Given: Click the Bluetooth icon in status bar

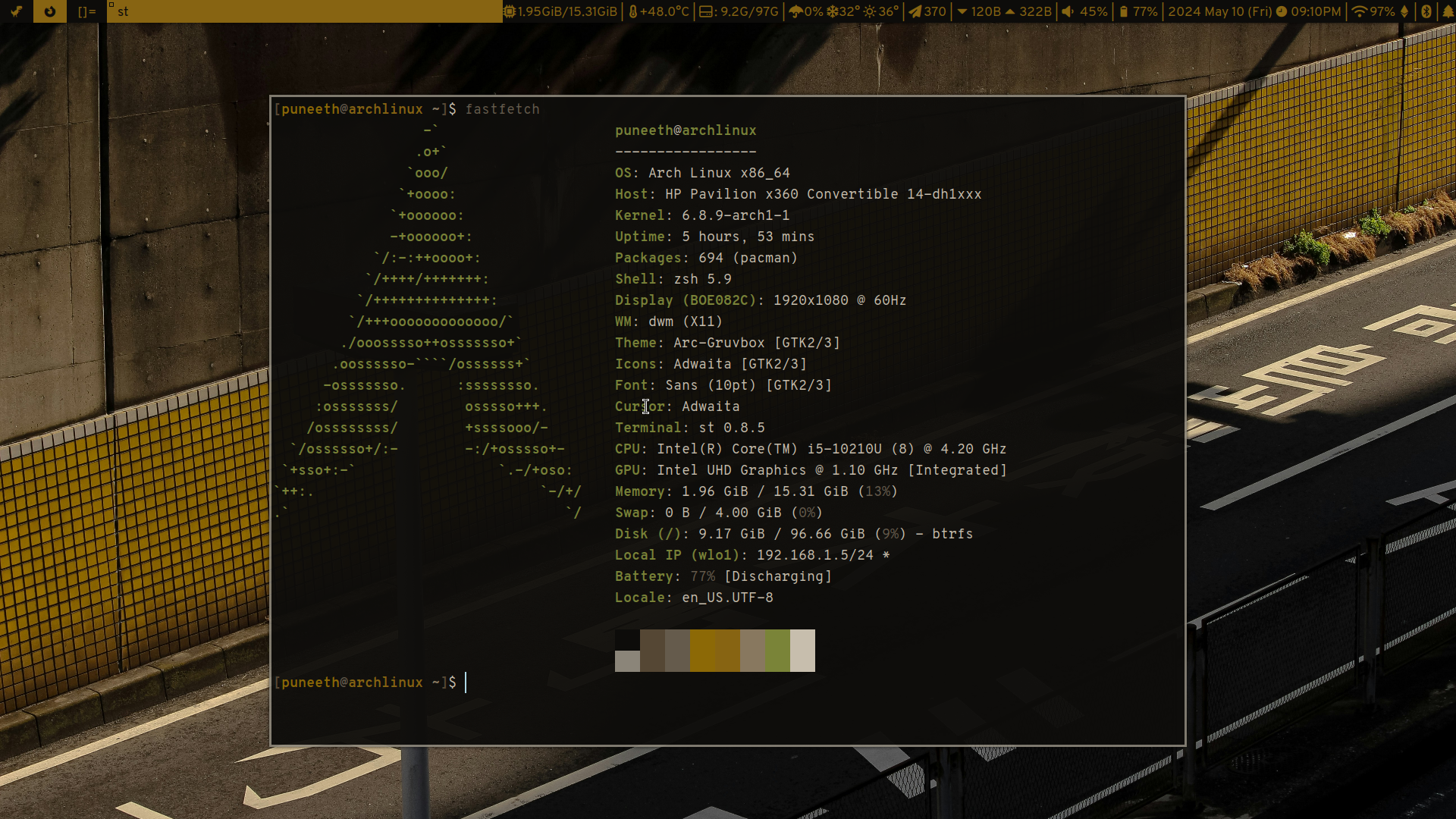Looking at the screenshot, I should [1426, 11].
